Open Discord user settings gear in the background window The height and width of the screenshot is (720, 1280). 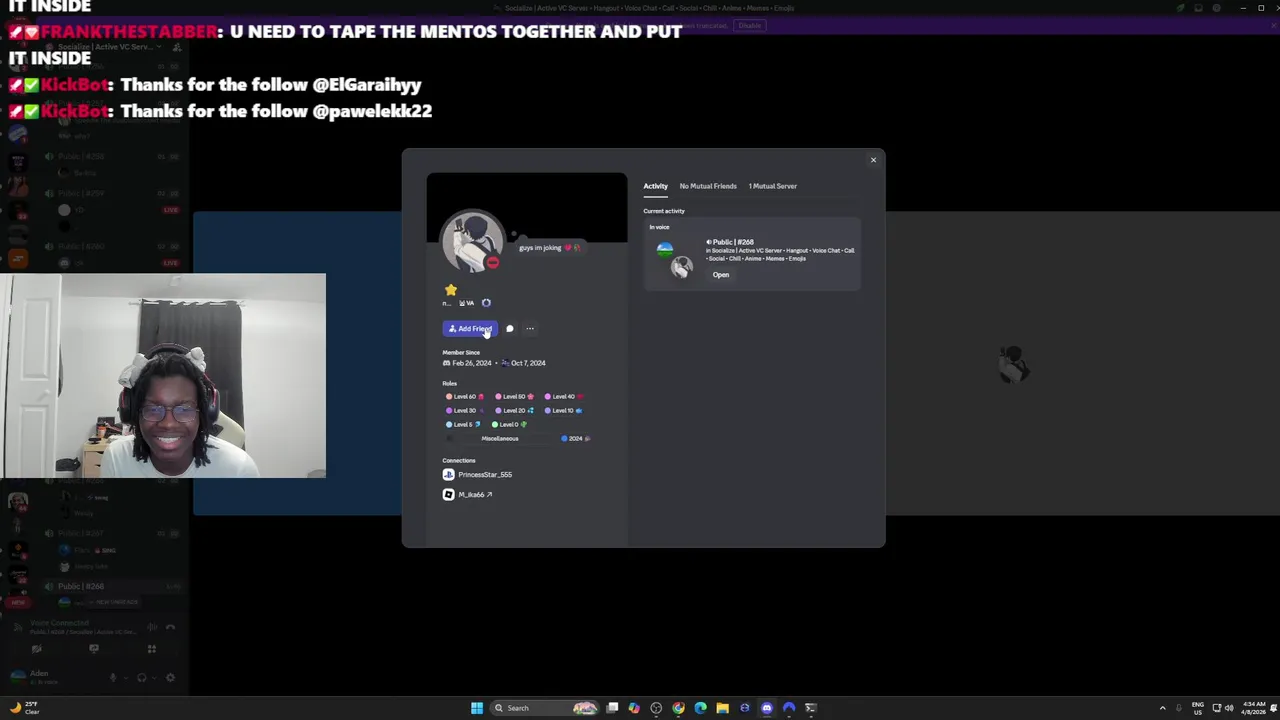click(x=170, y=677)
